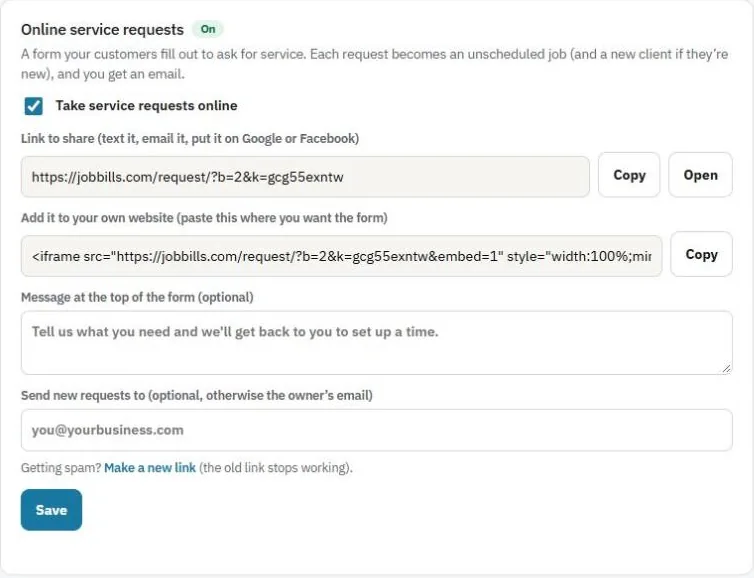
Task: Save the online service request settings
Action: [51, 510]
